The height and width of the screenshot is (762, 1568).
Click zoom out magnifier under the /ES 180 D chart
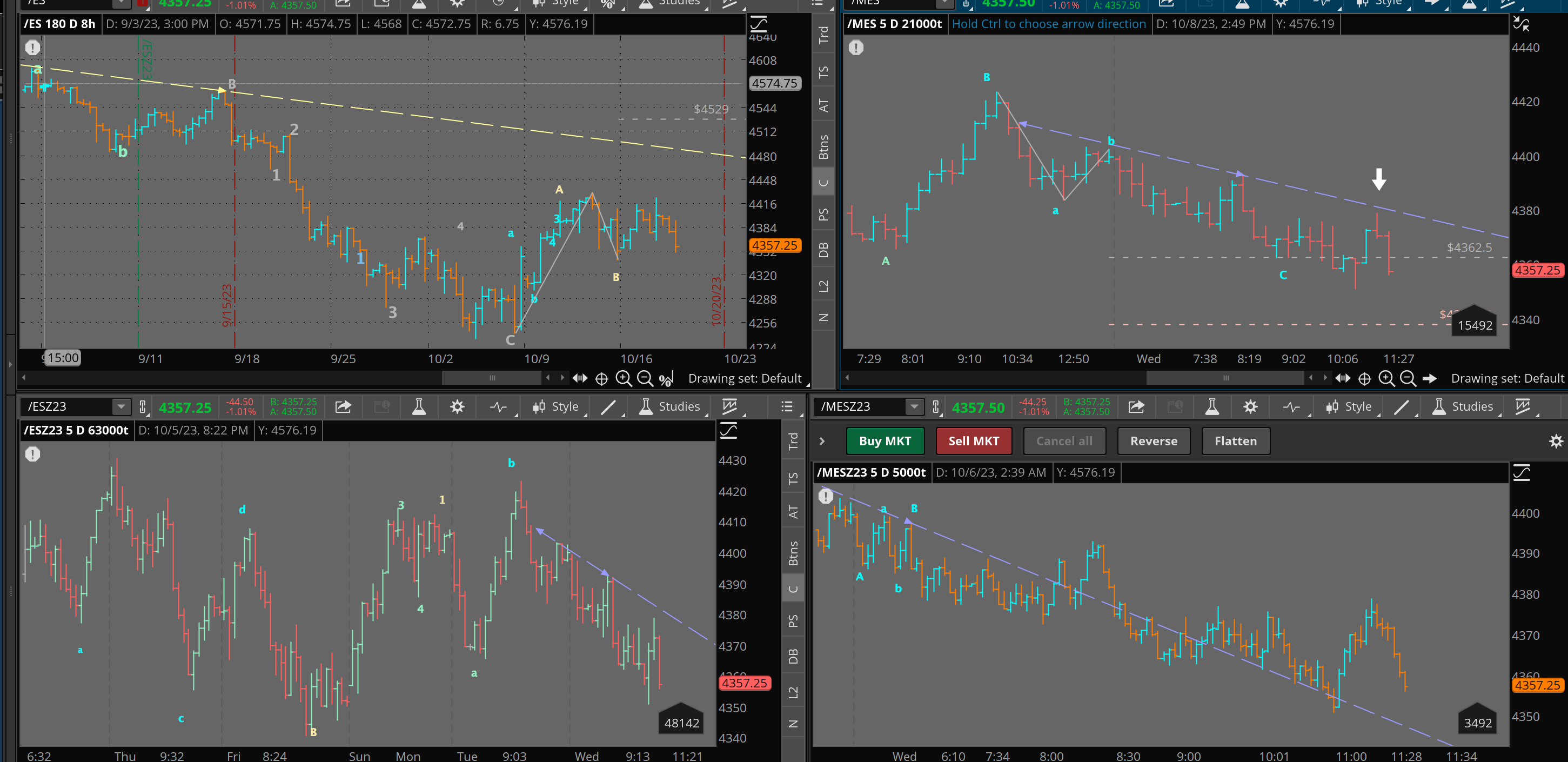coord(645,378)
